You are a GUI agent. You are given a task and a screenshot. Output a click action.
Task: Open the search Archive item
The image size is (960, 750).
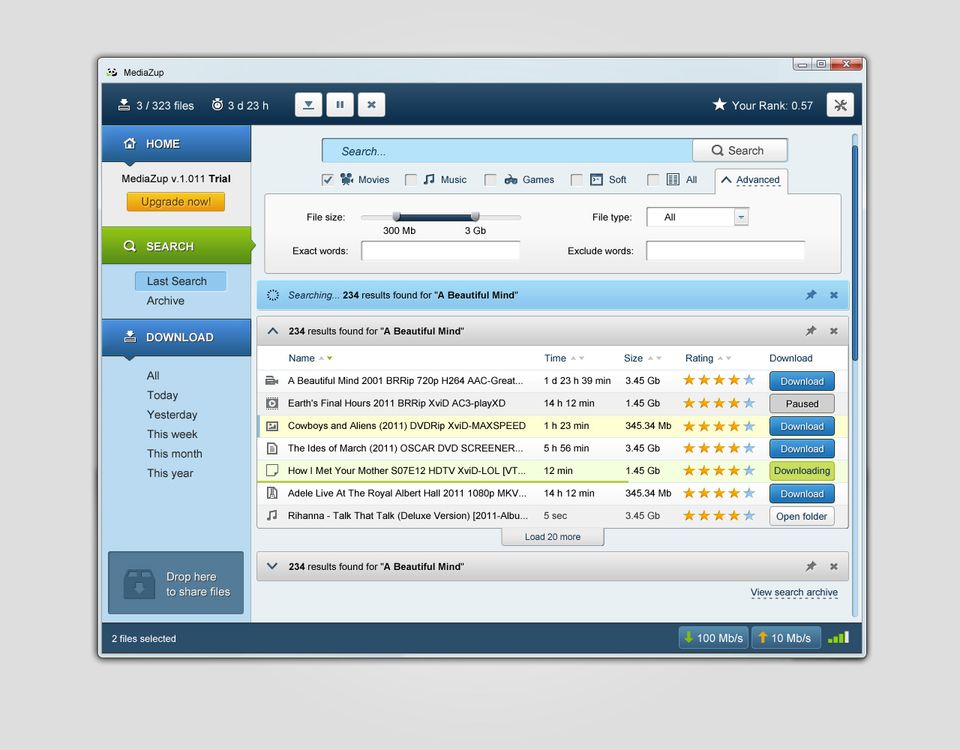pos(165,301)
